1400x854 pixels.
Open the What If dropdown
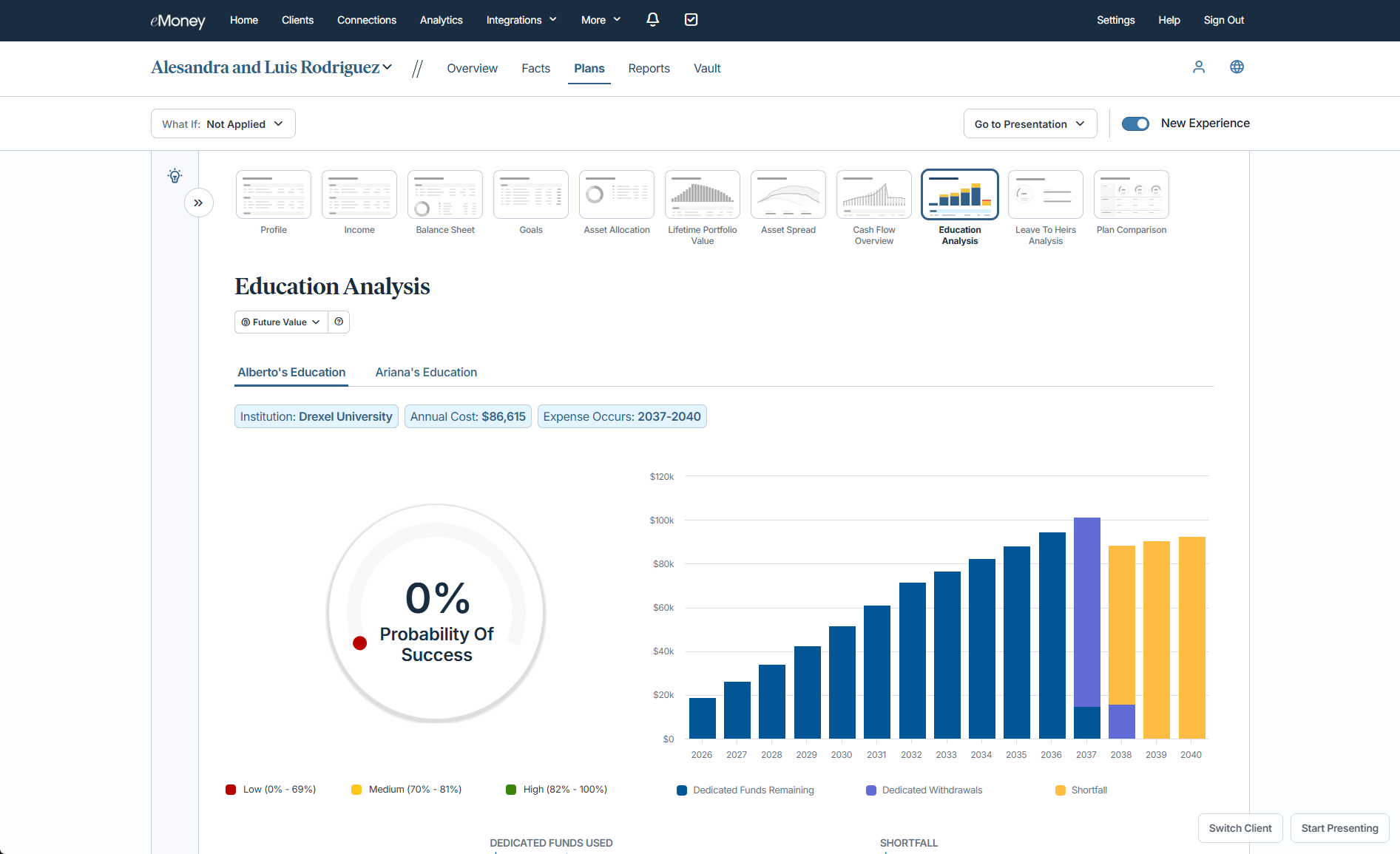coord(223,124)
